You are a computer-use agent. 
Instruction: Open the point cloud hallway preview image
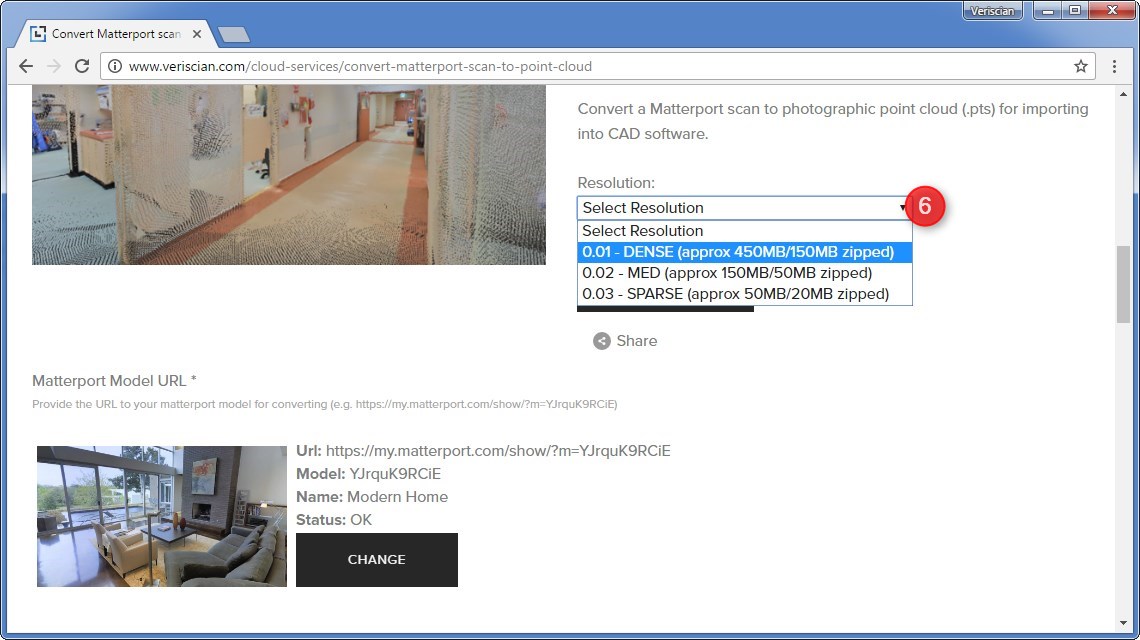289,175
